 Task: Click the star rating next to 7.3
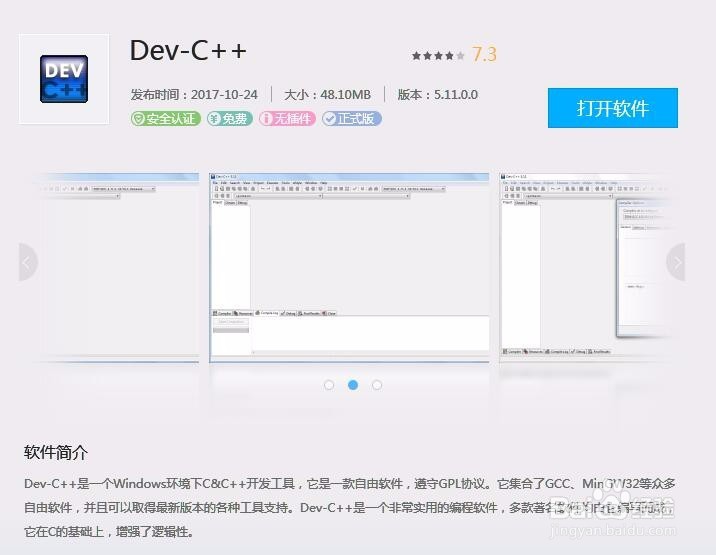click(438, 56)
